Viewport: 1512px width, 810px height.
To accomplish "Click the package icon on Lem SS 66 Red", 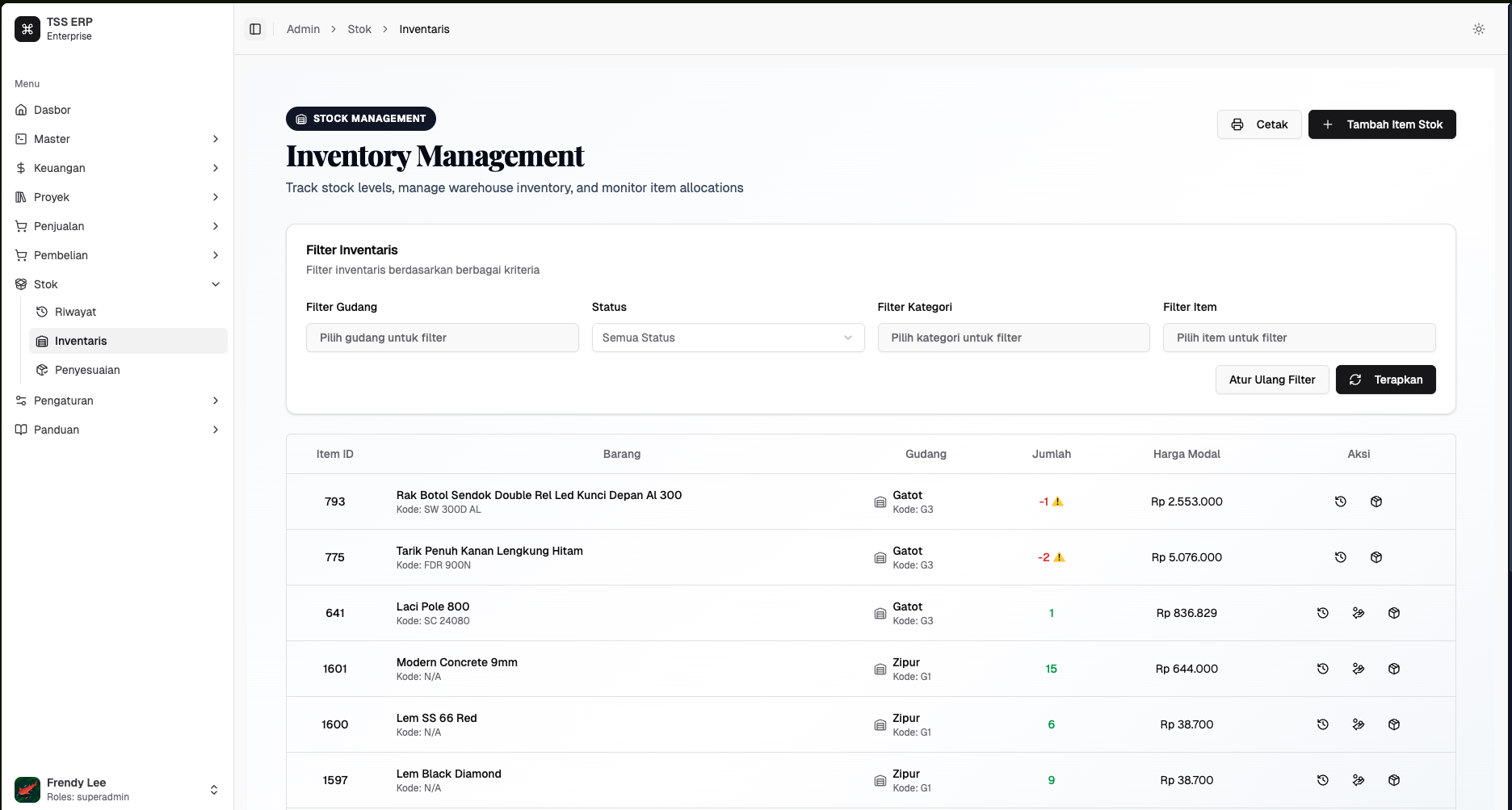I will [x=1393, y=724].
